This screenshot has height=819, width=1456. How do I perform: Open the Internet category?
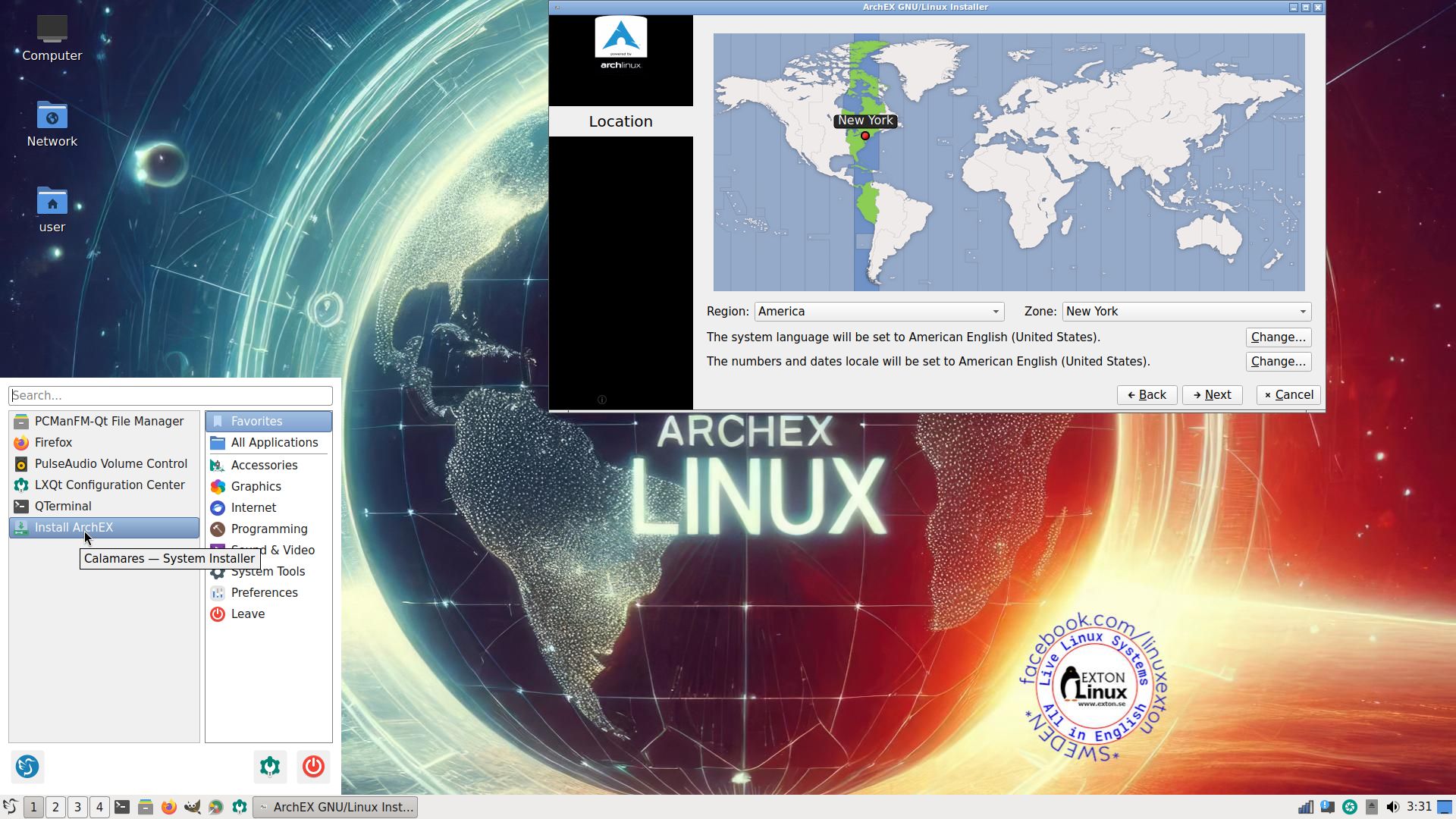pyautogui.click(x=268, y=508)
